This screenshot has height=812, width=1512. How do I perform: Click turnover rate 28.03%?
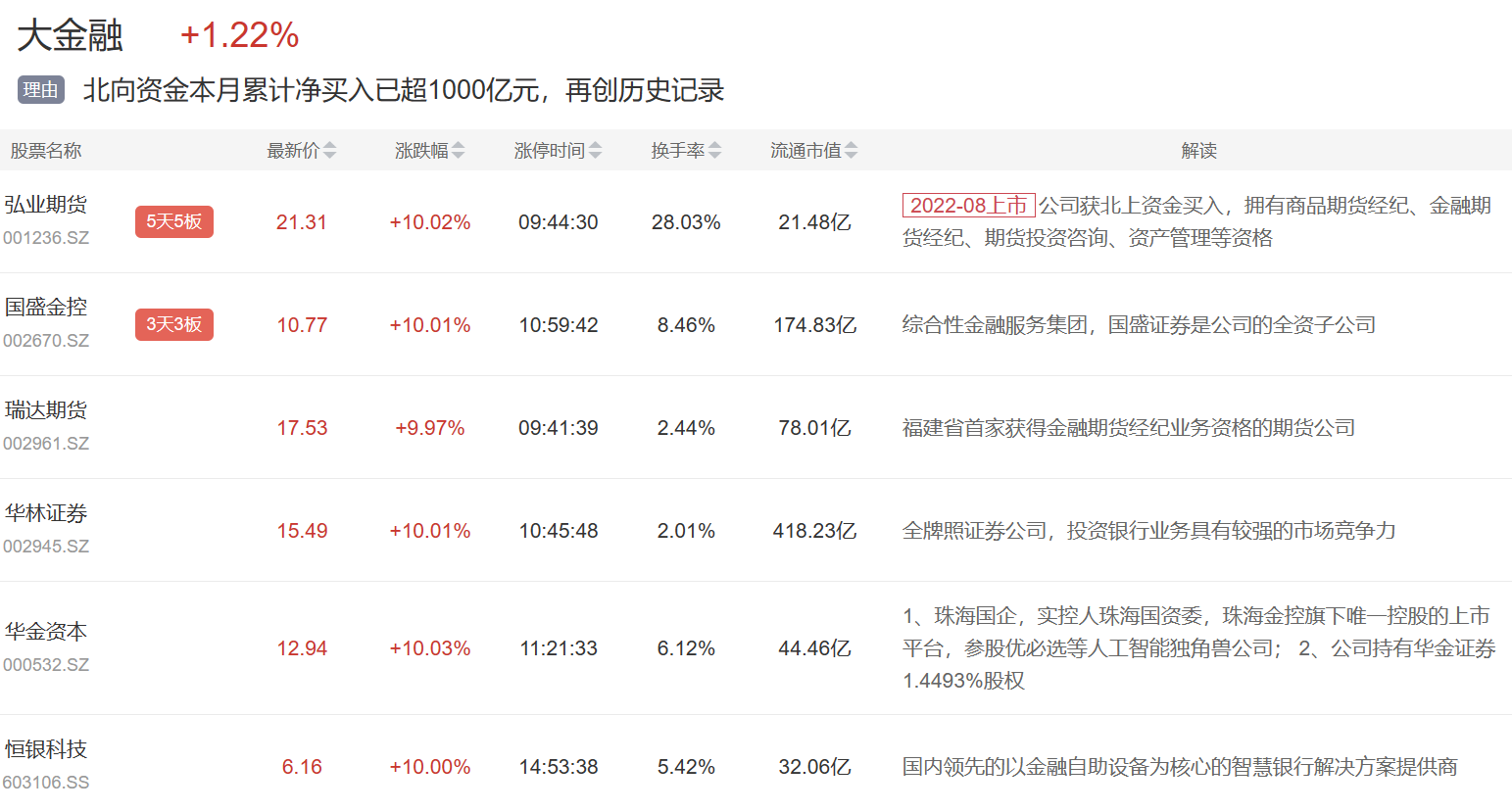point(686,222)
